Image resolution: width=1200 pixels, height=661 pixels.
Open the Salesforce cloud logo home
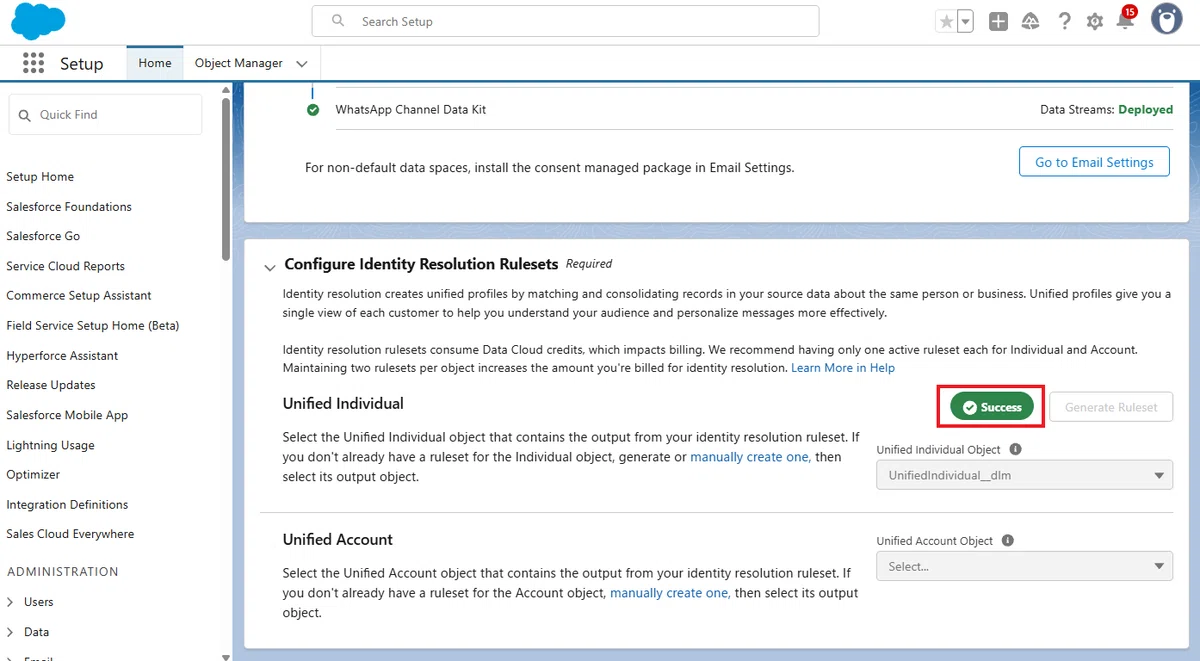(x=38, y=20)
